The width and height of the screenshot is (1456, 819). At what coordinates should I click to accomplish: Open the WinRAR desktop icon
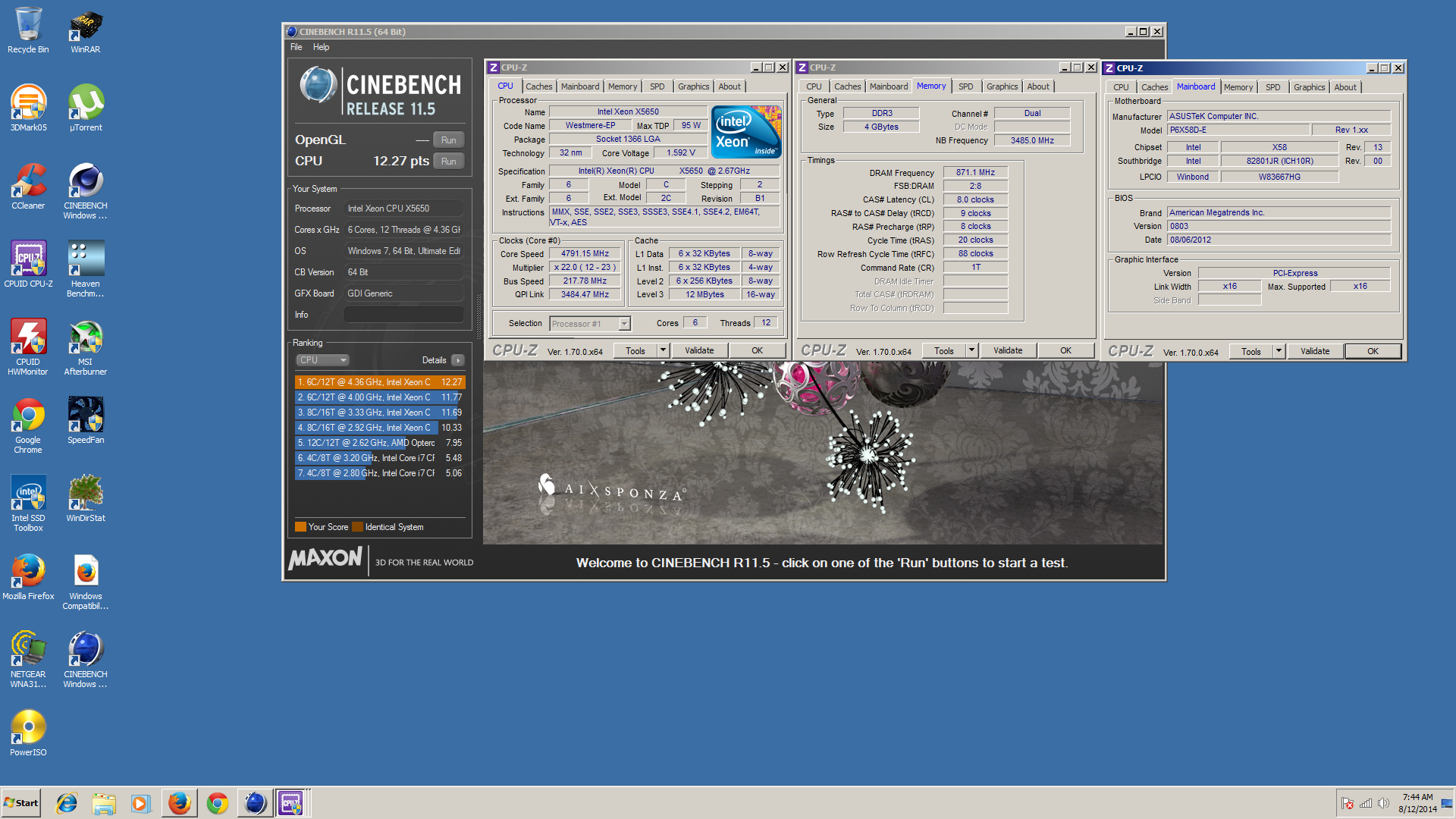86,30
